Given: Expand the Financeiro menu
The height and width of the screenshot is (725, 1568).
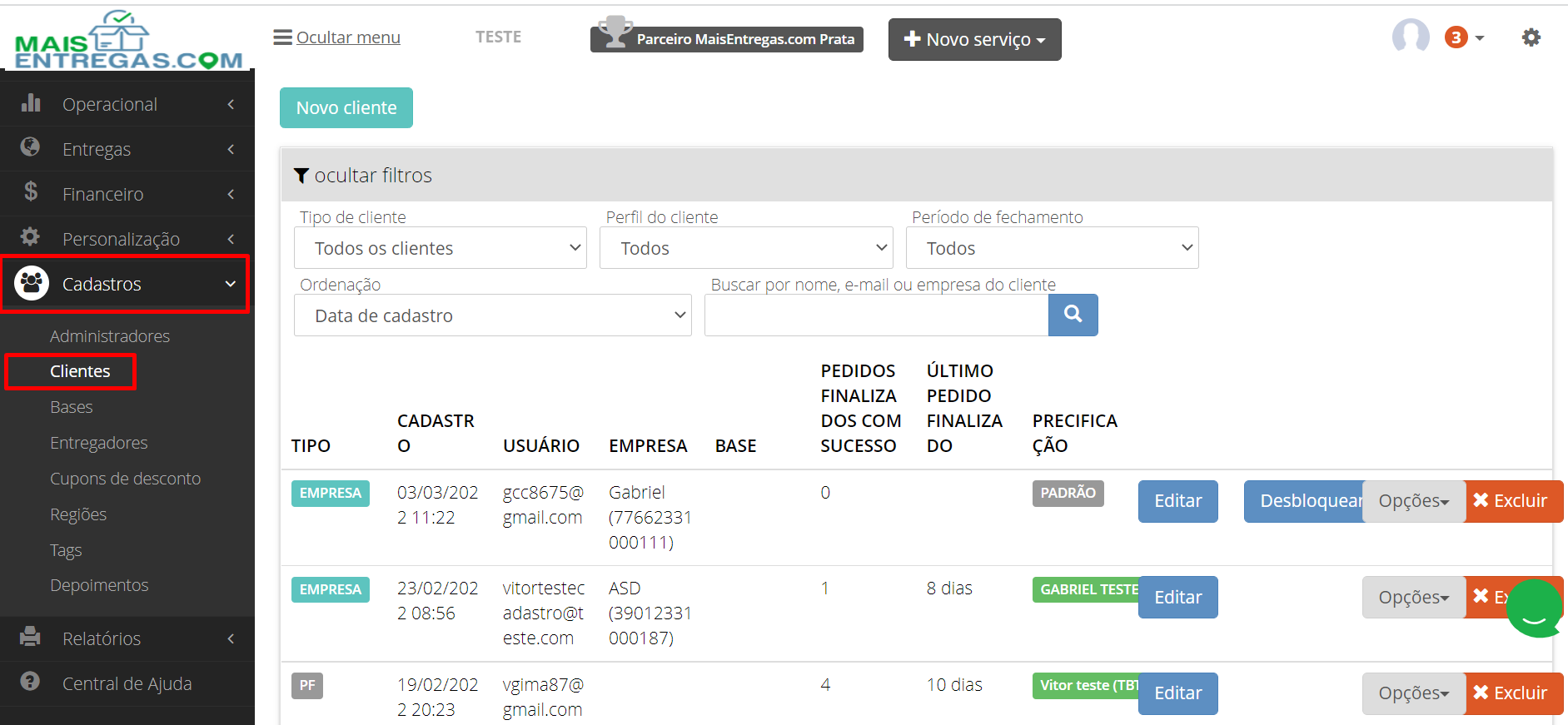Looking at the screenshot, I should click(x=127, y=194).
